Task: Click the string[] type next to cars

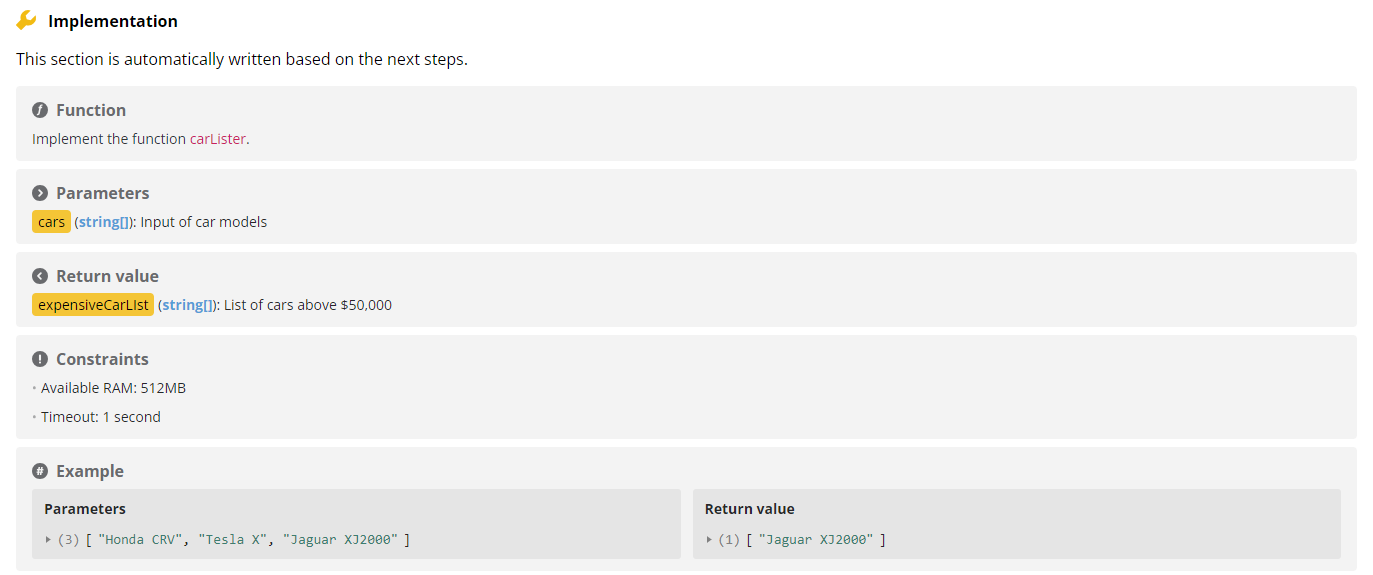Action: click(x=104, y=222)
